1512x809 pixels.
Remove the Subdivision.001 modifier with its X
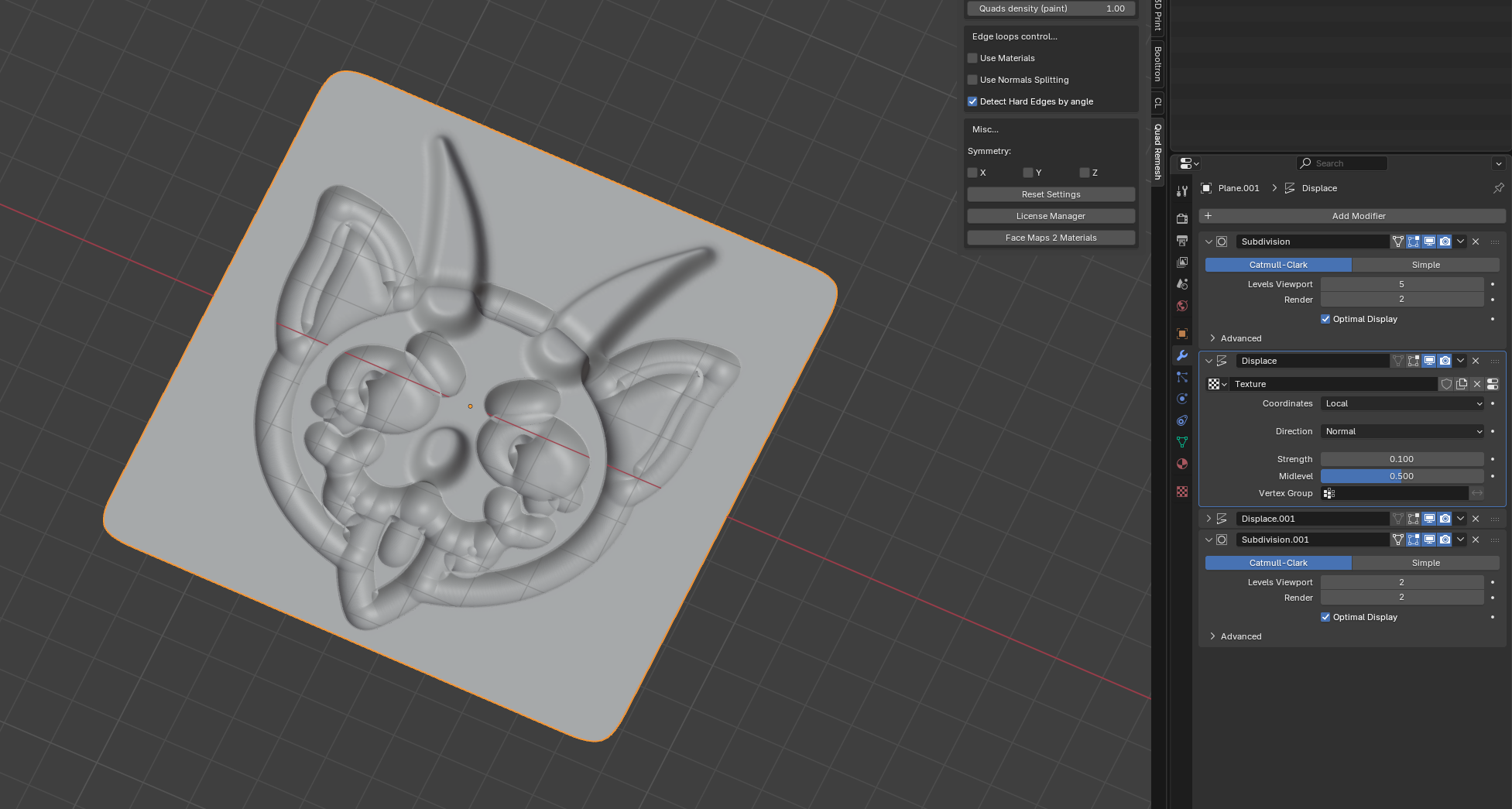click(1476, 540)
